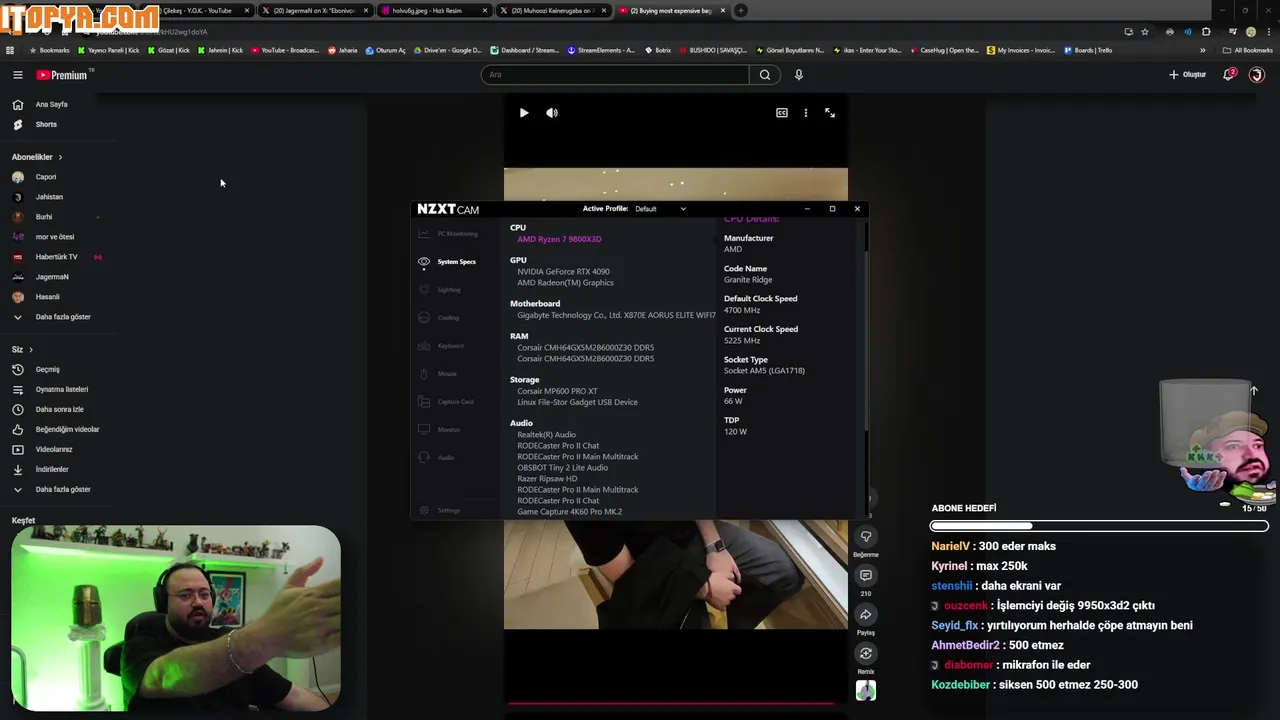Expand the Abonelikler section chevron
The image size is (1280, 720).
[60, 157]
